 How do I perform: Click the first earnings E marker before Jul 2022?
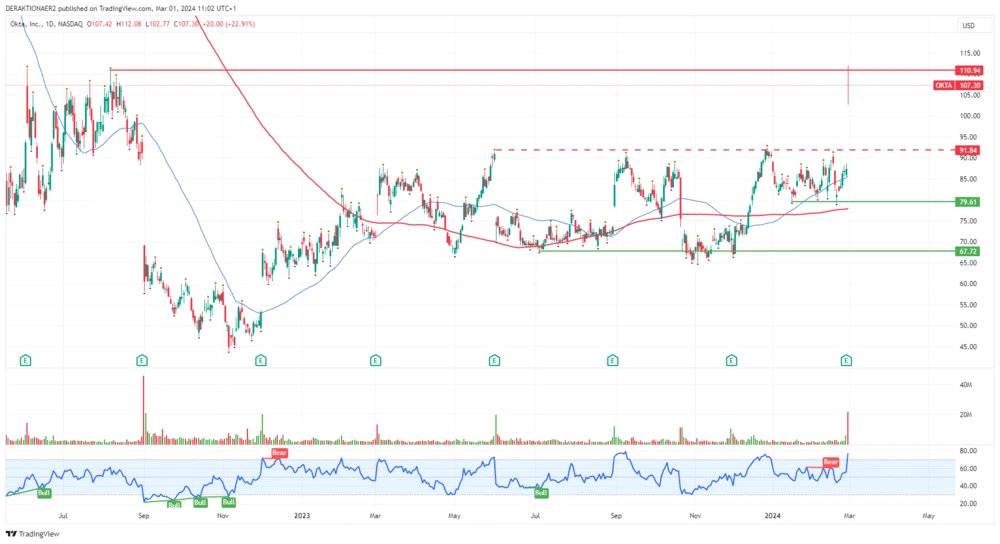point(26,360)
